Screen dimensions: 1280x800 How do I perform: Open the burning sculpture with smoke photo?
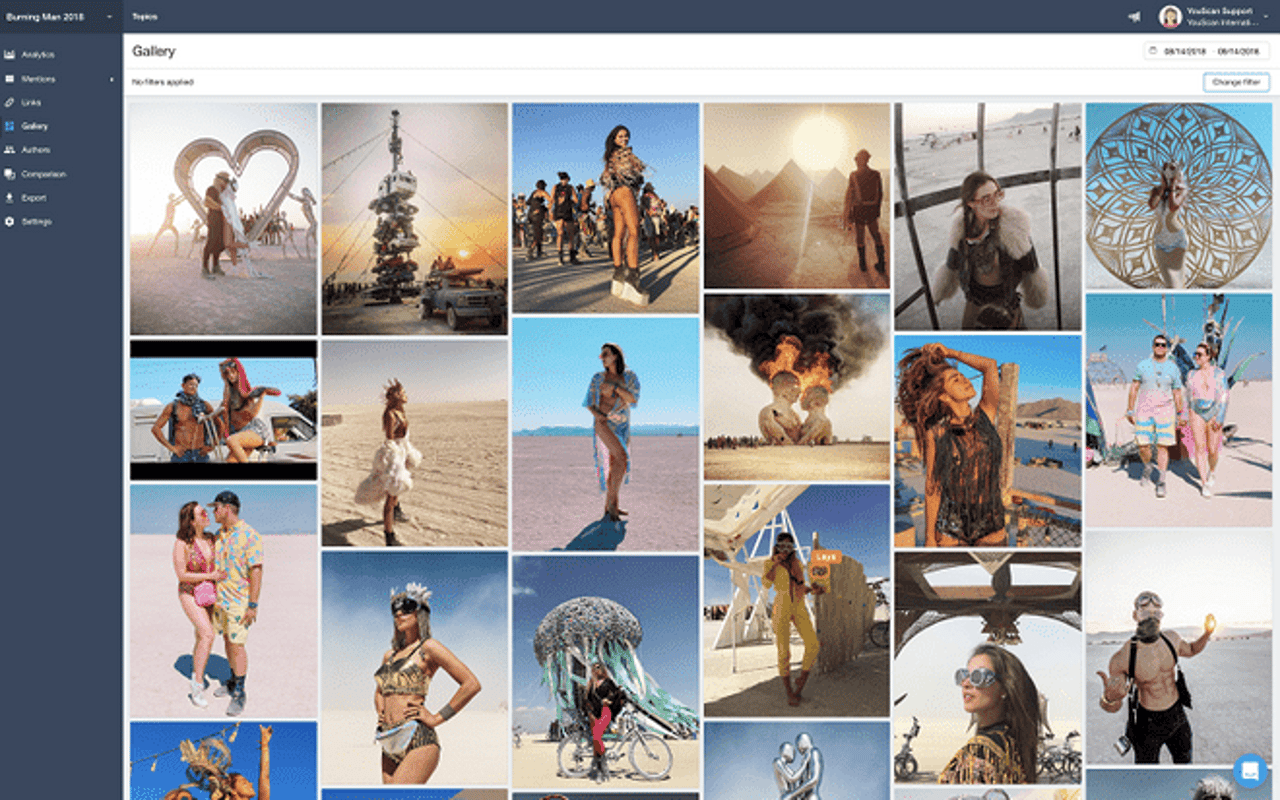(x=796, y=387)
